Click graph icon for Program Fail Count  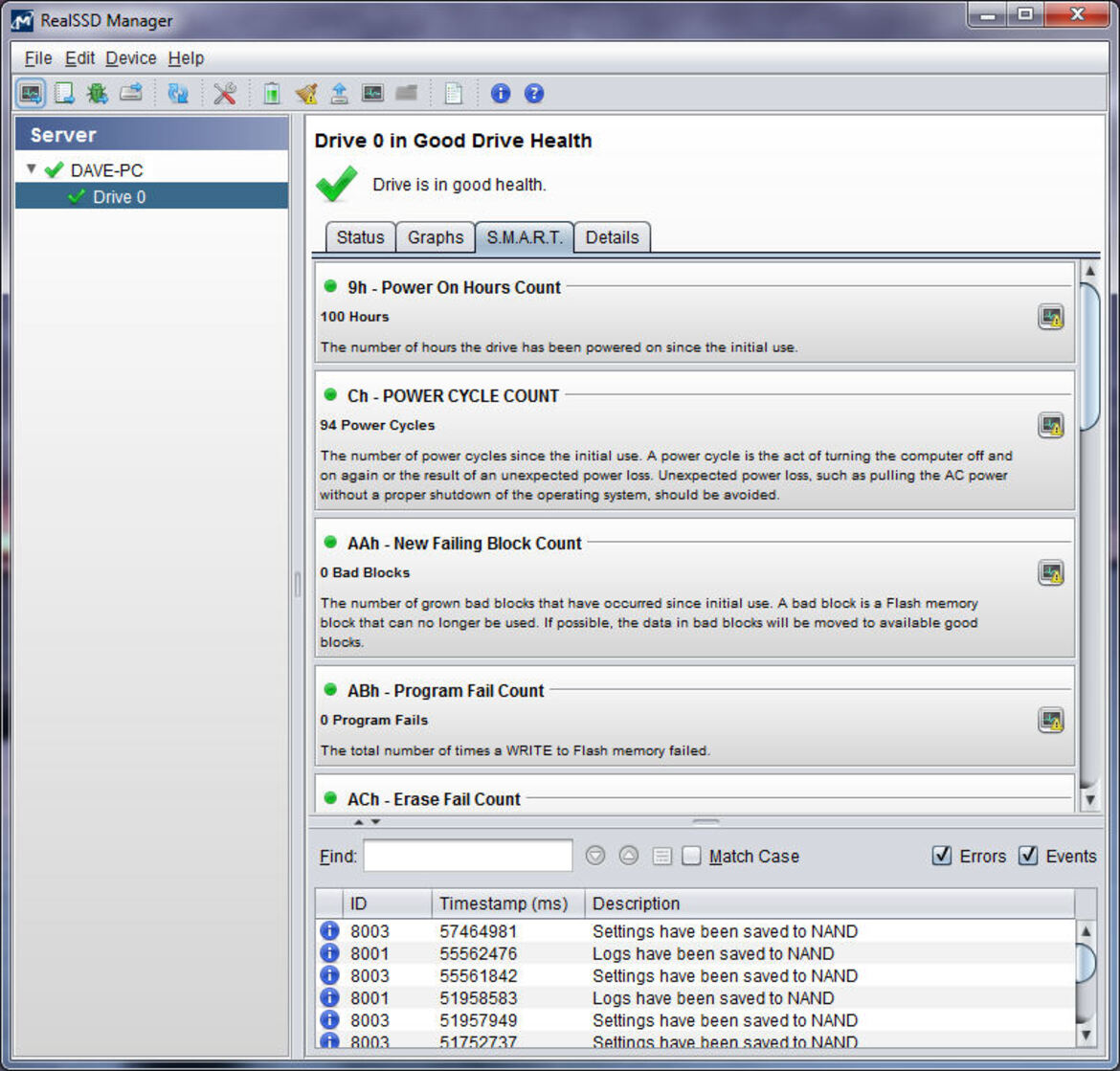[x=1051, y=720]
